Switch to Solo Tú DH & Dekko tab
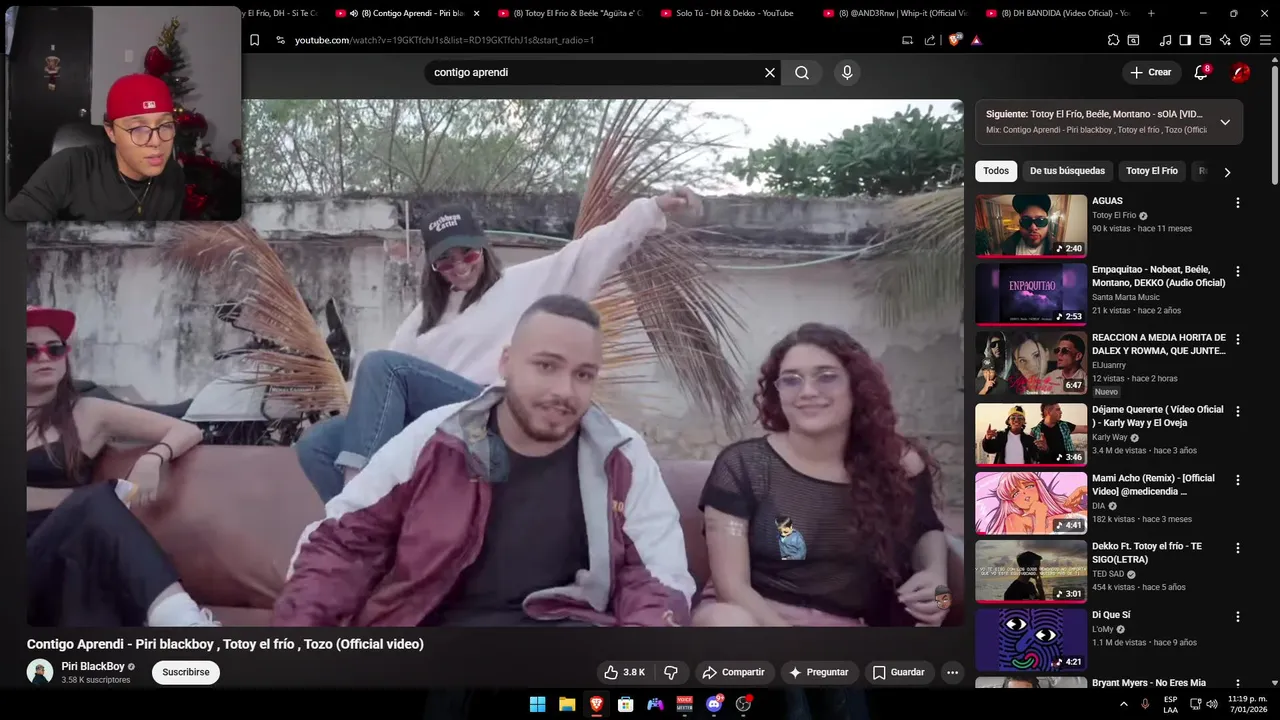 click(x=735, y=13)
